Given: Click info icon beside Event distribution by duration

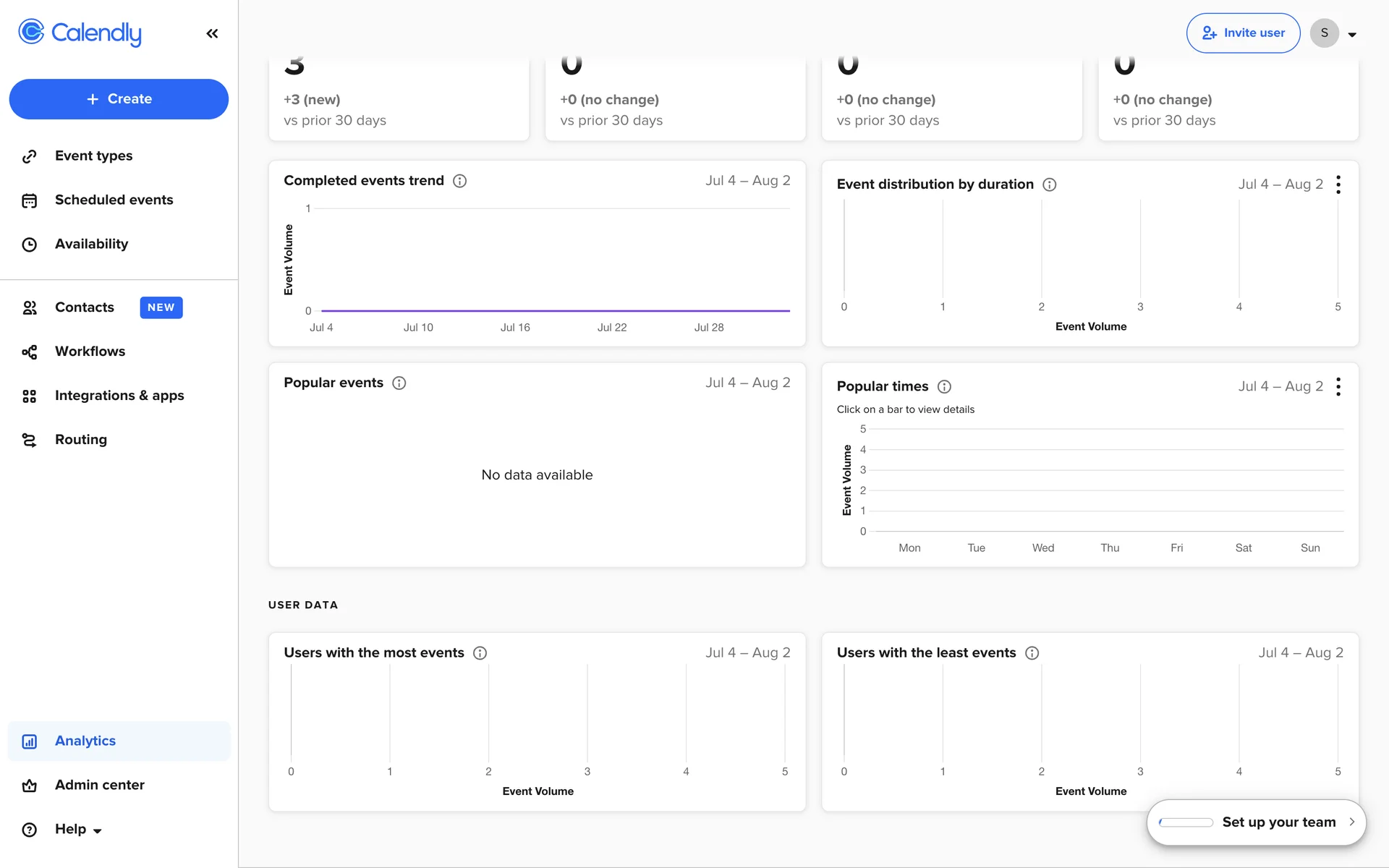Looking at the screenshot, I should [1049, 184].
